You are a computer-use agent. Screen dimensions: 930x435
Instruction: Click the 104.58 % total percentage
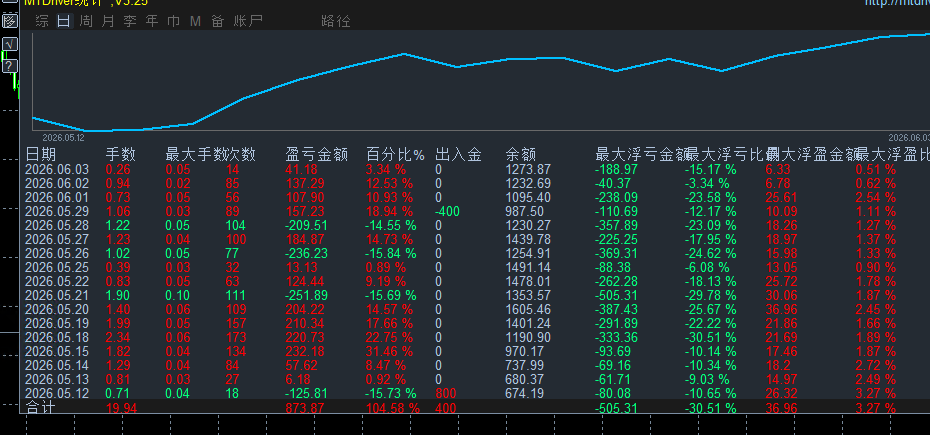[393, 408]
